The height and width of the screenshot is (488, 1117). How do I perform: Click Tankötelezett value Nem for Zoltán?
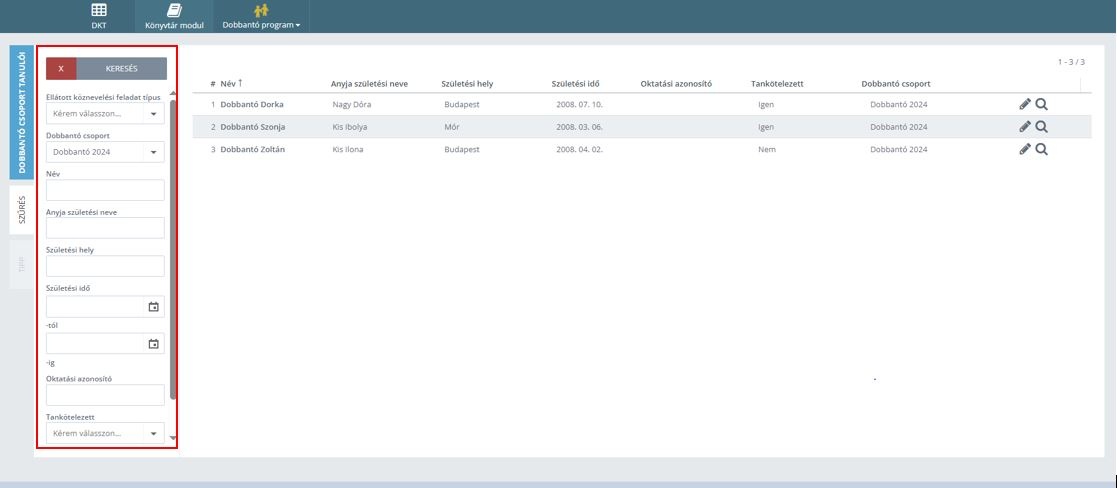767,150
